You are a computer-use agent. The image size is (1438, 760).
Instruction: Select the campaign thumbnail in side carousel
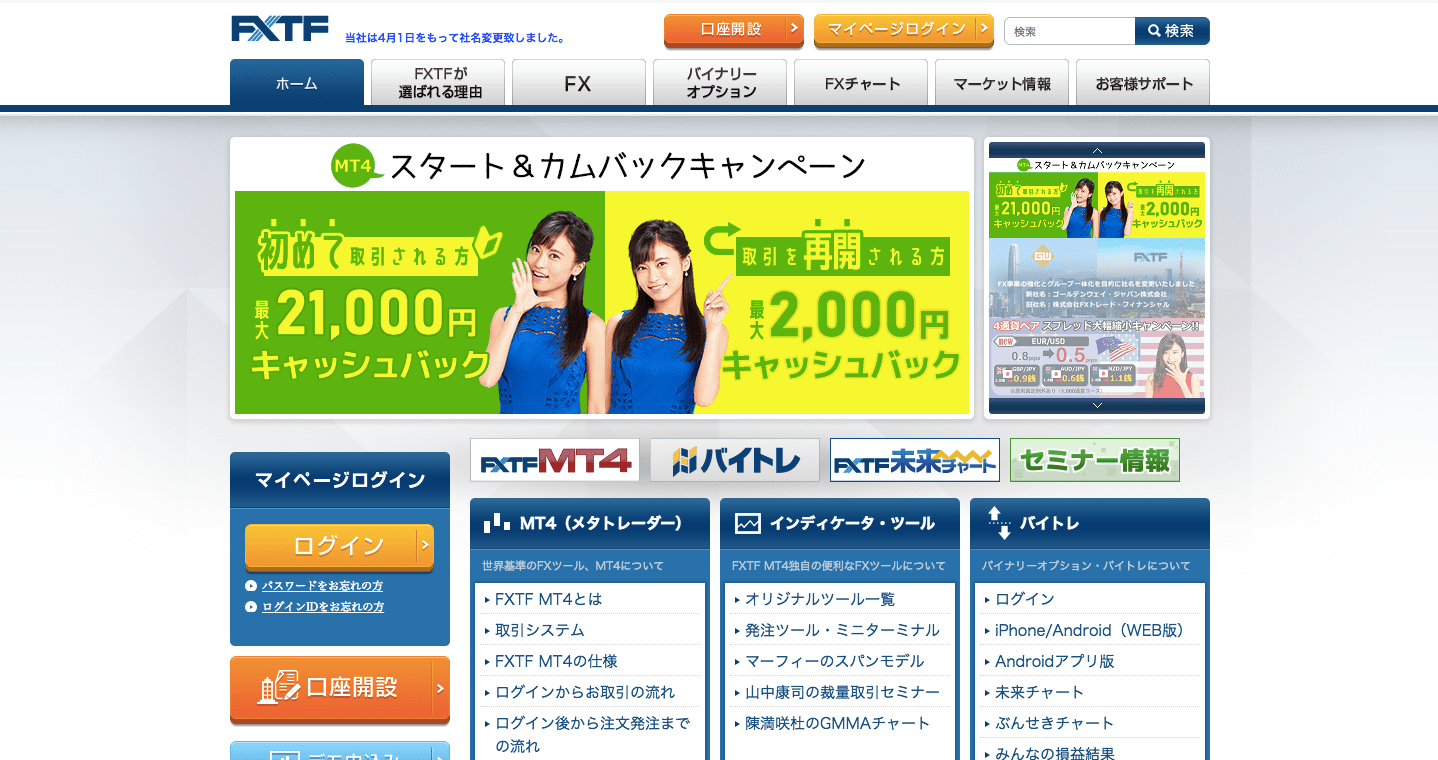tap(1097, 197)
